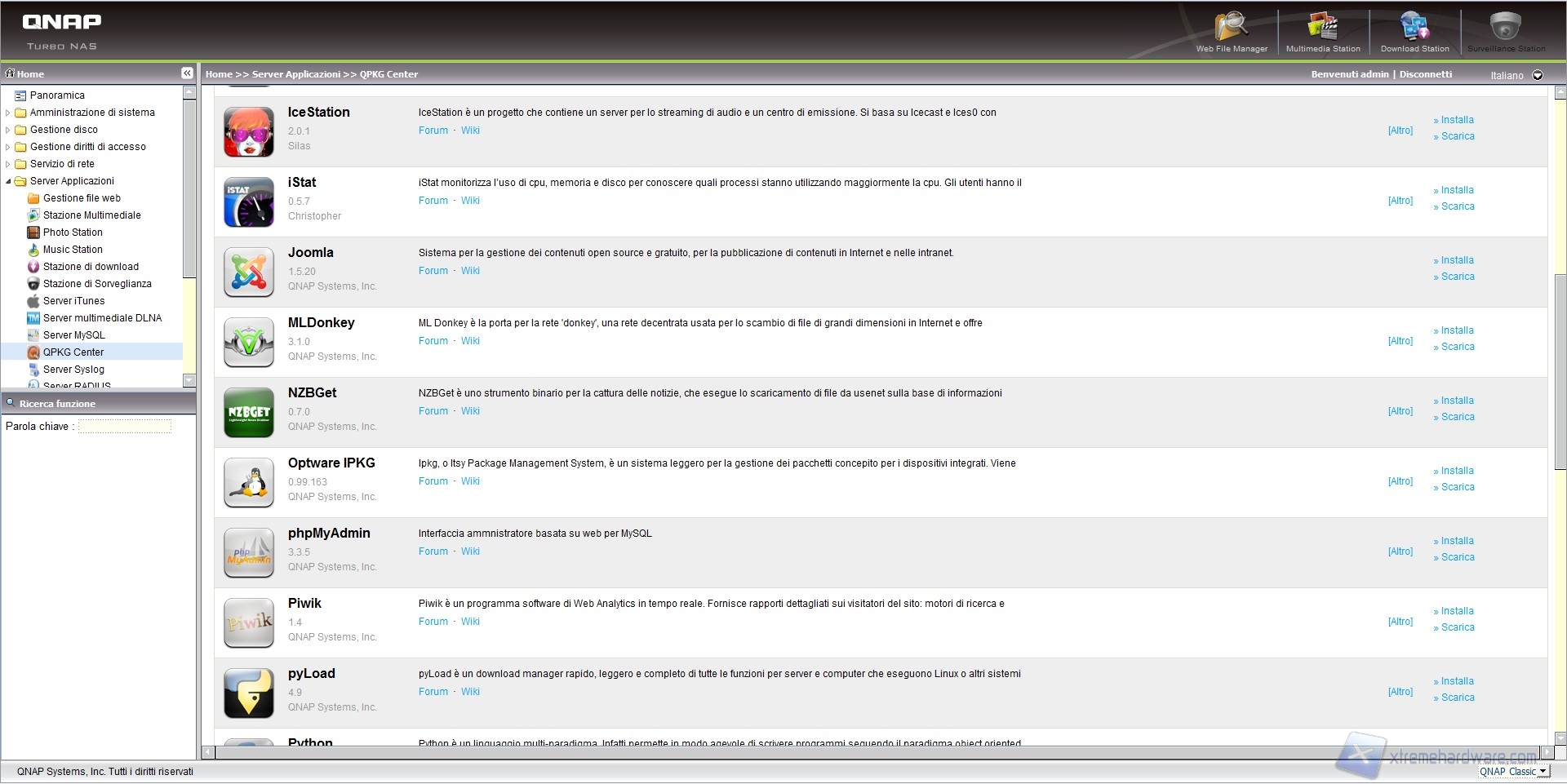
Task: Click the NZBGet green app icon
Action: click(249, 412)
